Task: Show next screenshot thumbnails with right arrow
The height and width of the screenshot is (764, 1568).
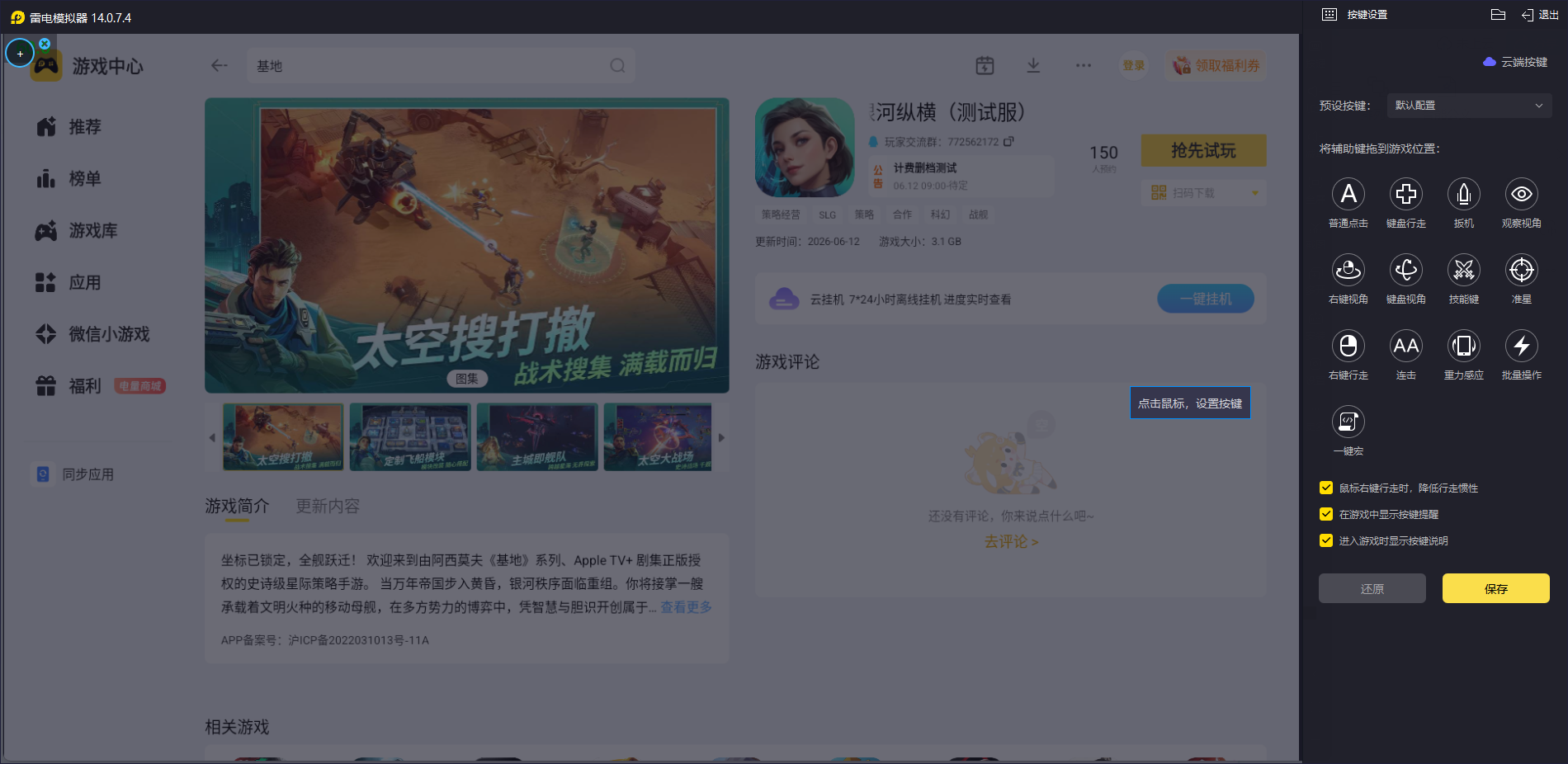Action: 721,438
